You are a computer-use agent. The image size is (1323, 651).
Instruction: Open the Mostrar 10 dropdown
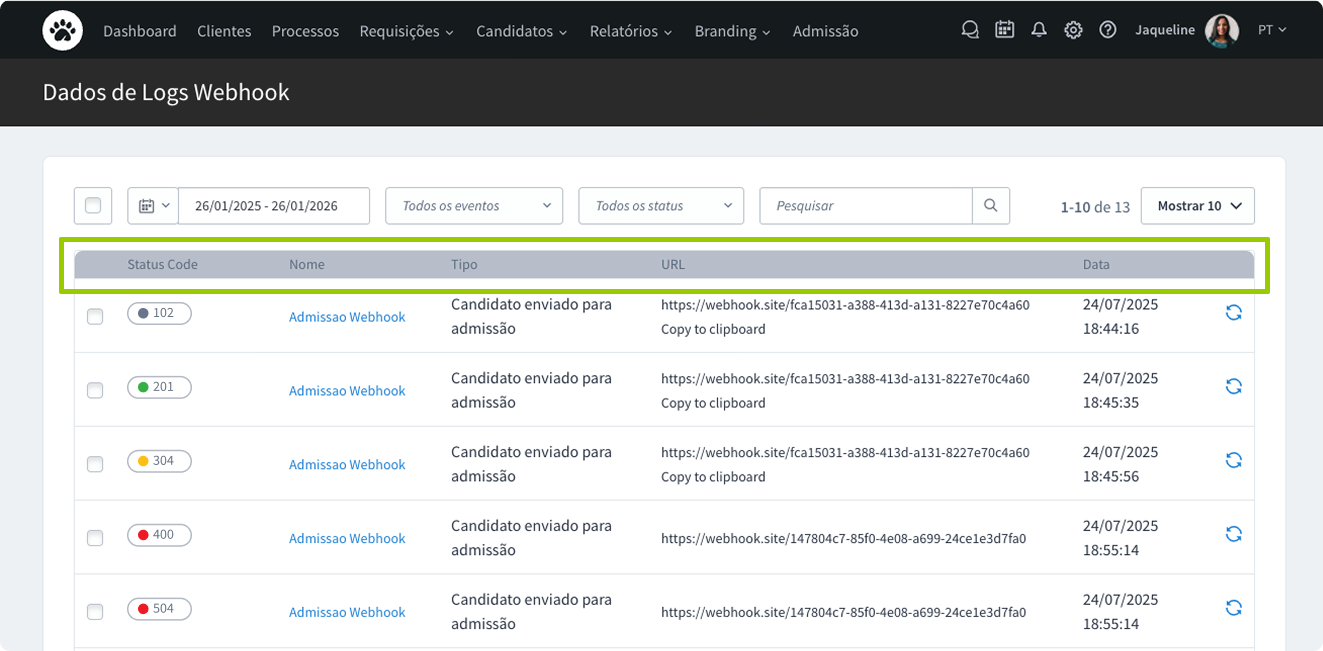1197,205
